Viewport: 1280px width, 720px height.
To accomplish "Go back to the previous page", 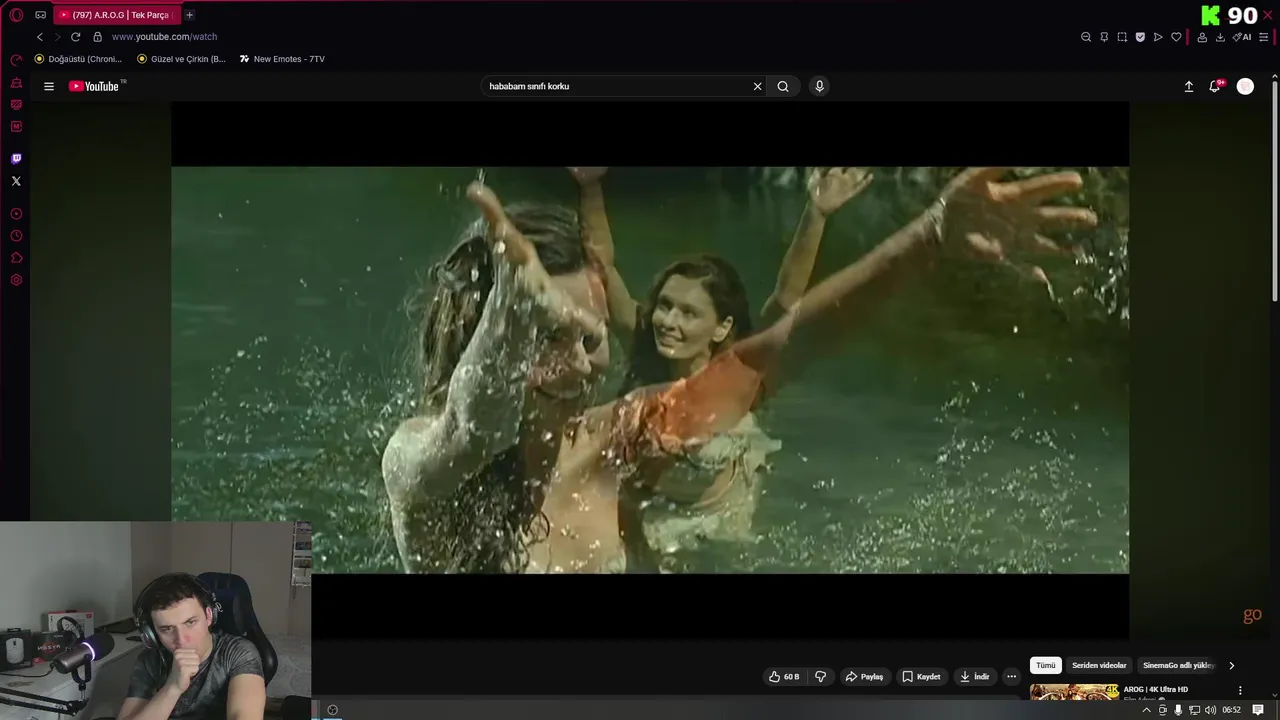I will 40,37.
